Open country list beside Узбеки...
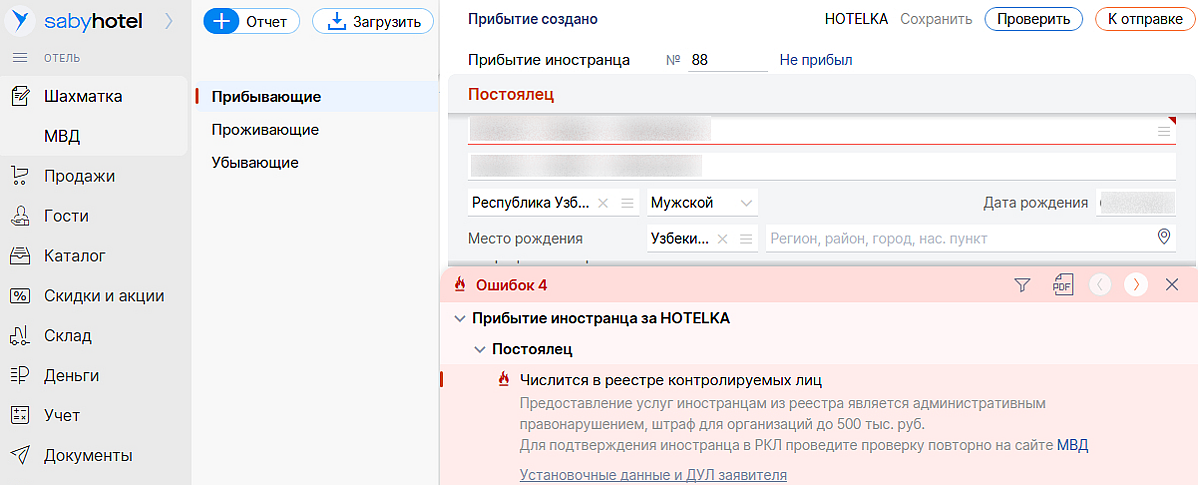 tap(746, 239)
